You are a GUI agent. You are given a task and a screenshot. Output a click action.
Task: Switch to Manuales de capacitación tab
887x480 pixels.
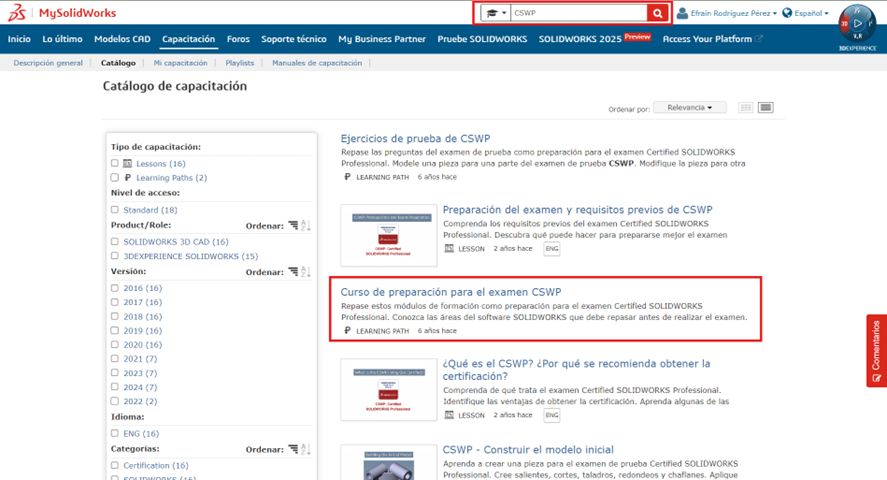coord(317,63)
